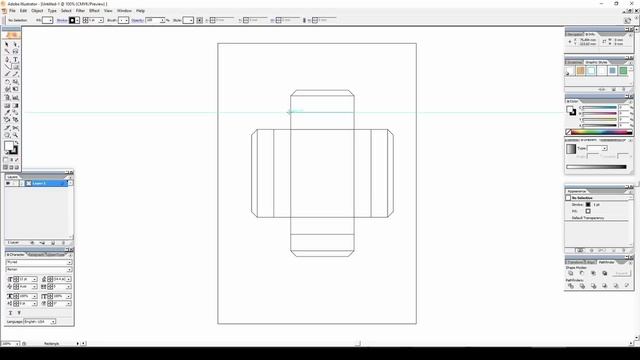Screen dimensions: 640x360
Task: Select the Eyedropper tool
Action: [x=7, y=113]
